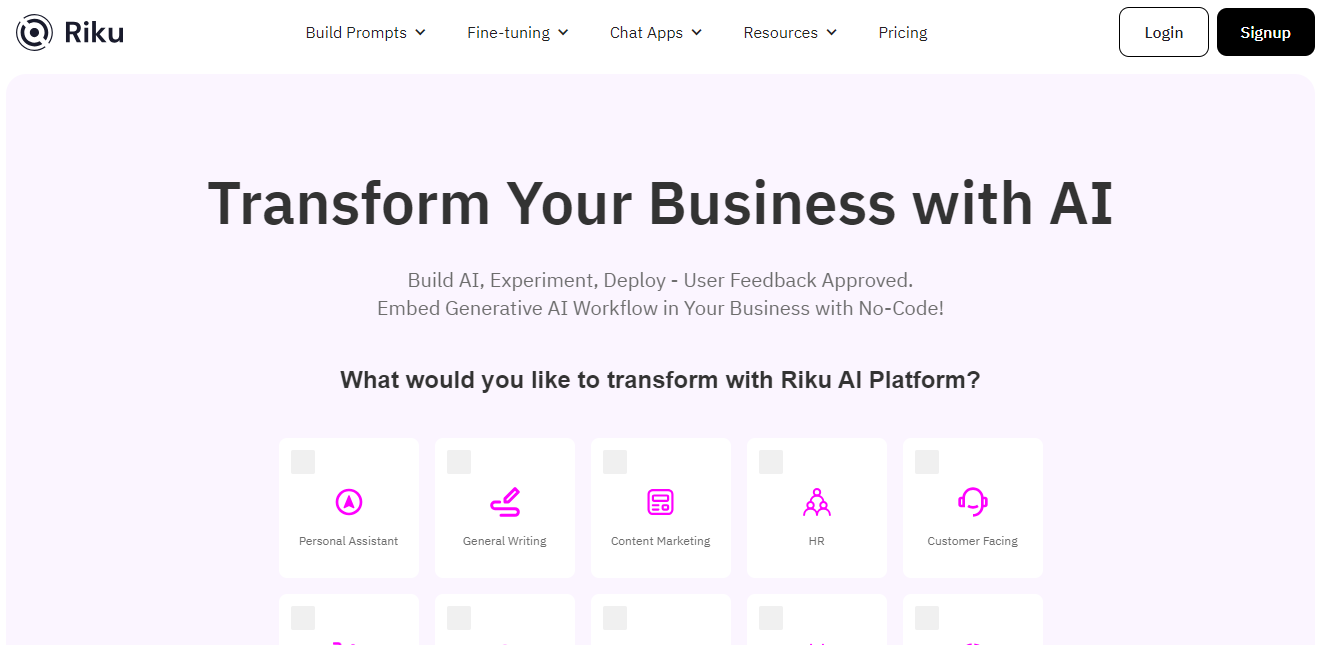Tick the Personal Assistant checkbox
The image size is (1329, 645).
pos(303,462)
